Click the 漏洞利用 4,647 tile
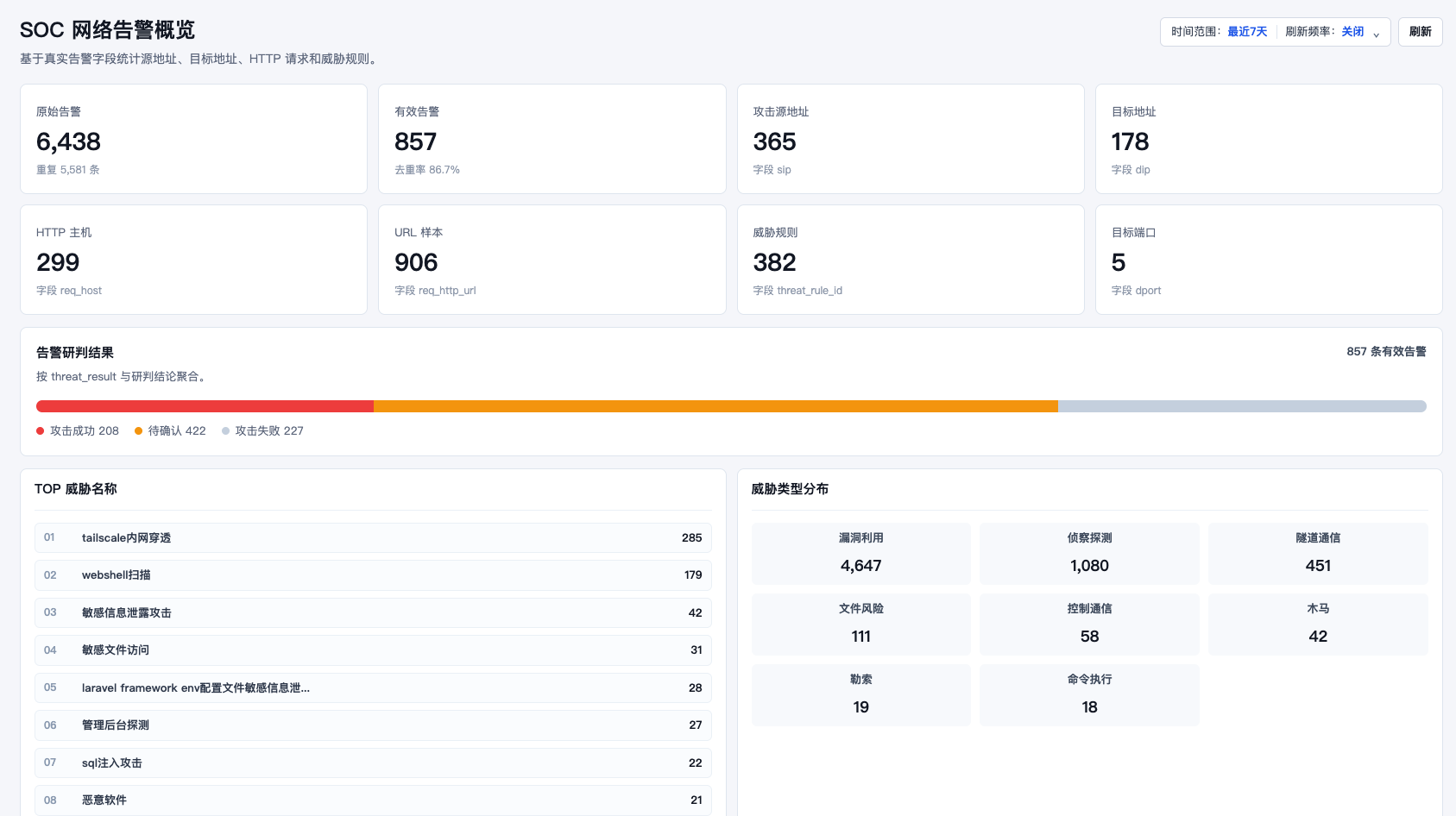 coord(861,554)
